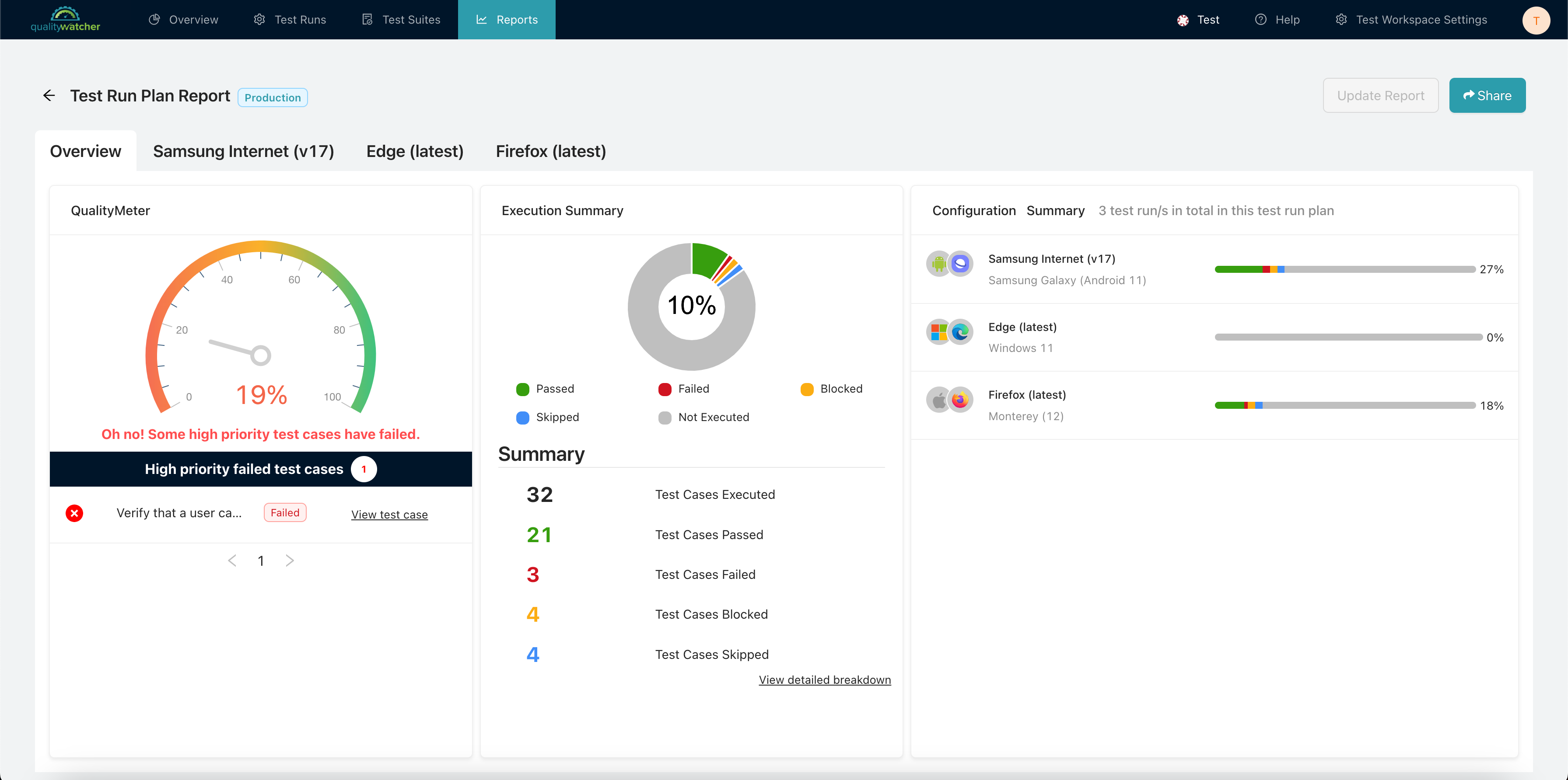The image size is (1568, 780).
Task: Click 'Test Cases Skipped' label
Action: click(x=711, y=655)
